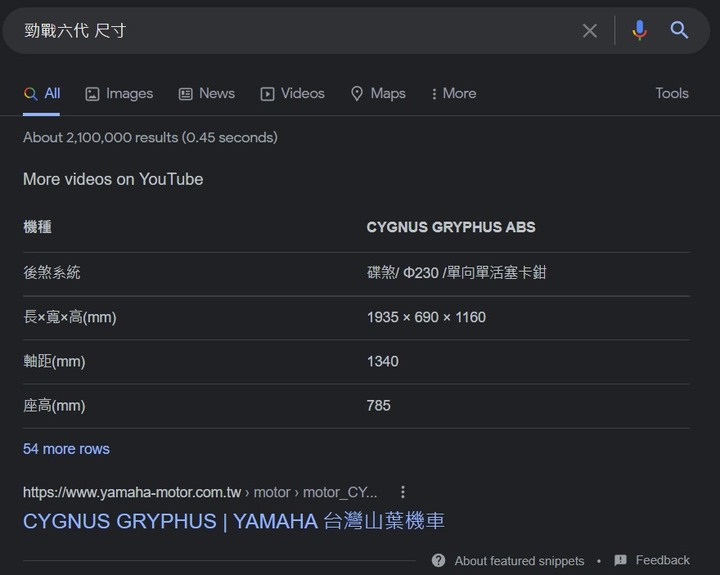Clear the search query with X icon

[x=590, y=31]
